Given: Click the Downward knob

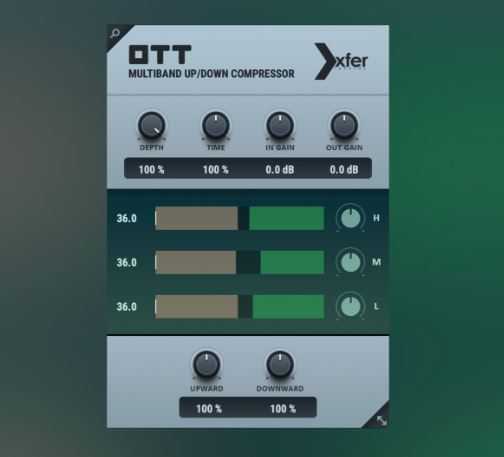Looking at the screenshot, I should click(x=280, y=364).
